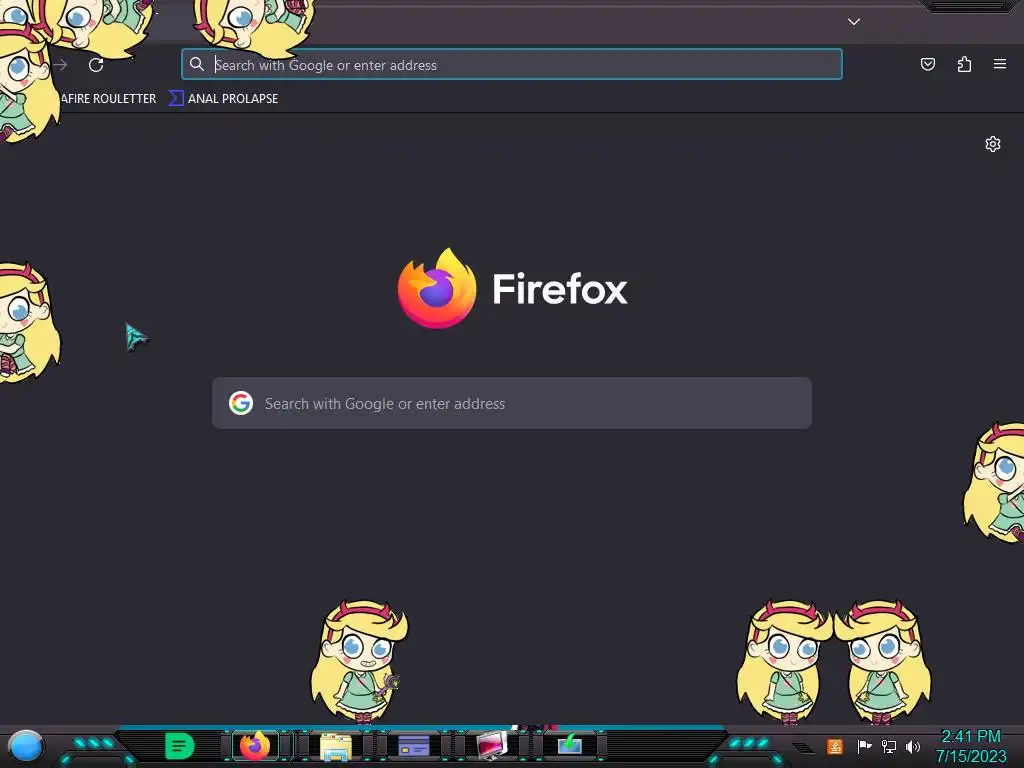Open the network status tray icon
This screenshot has height=768, width=1024.
tap(889, 746)
